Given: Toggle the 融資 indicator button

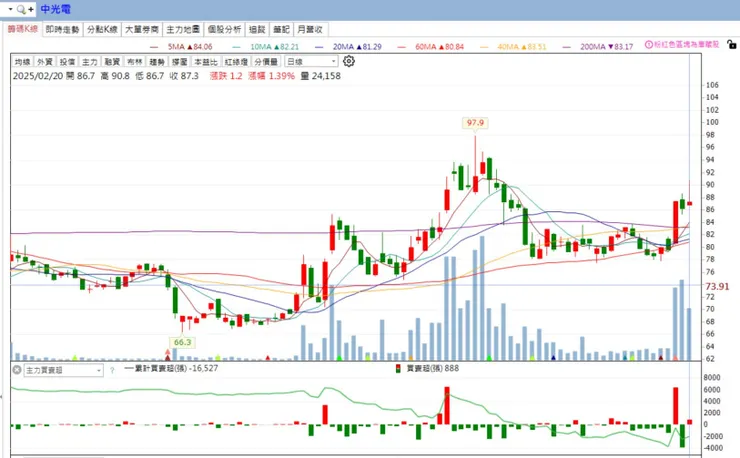Looking at the screenshot, I should tap(112, 62).
